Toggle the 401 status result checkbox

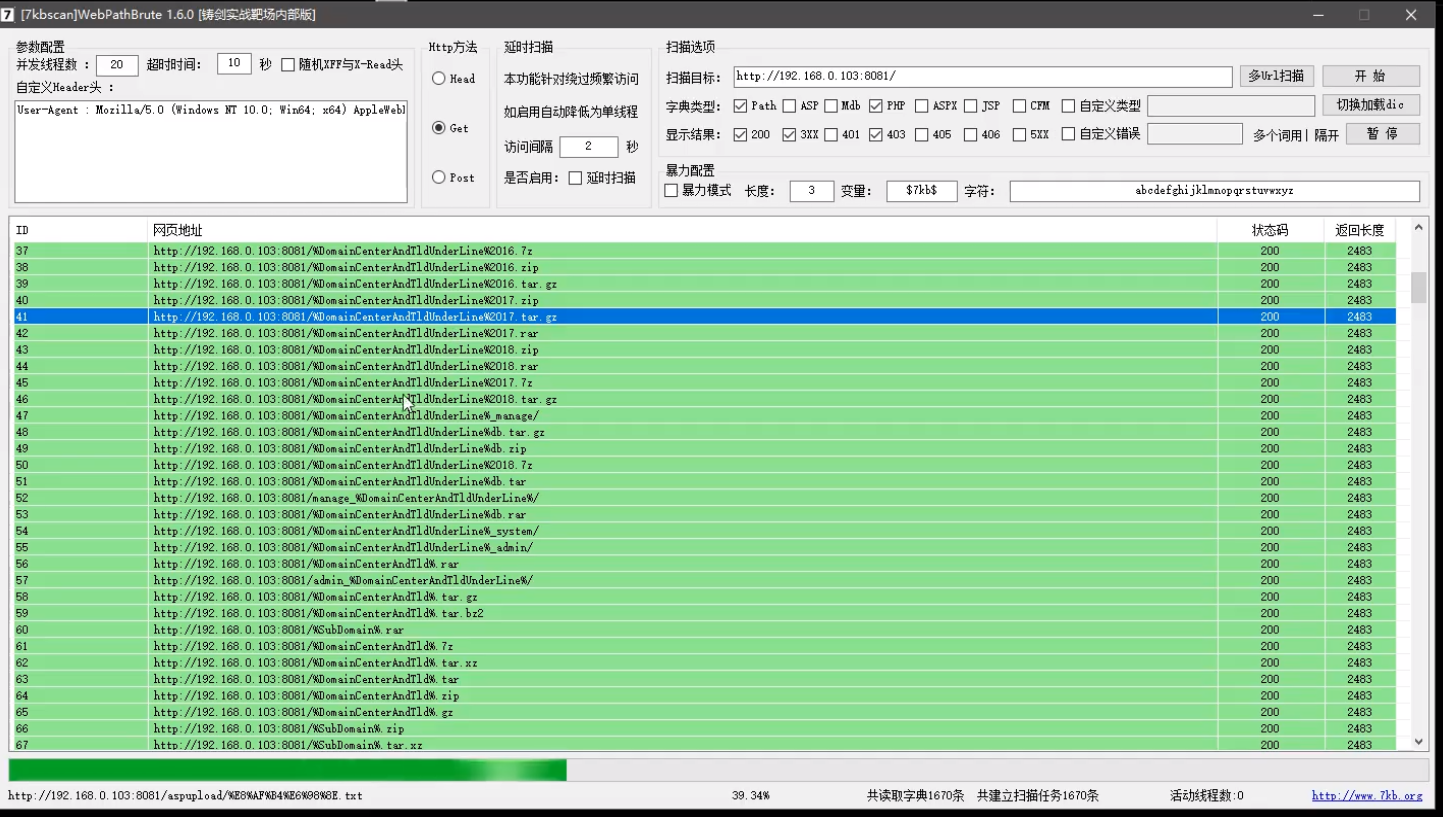831,134
